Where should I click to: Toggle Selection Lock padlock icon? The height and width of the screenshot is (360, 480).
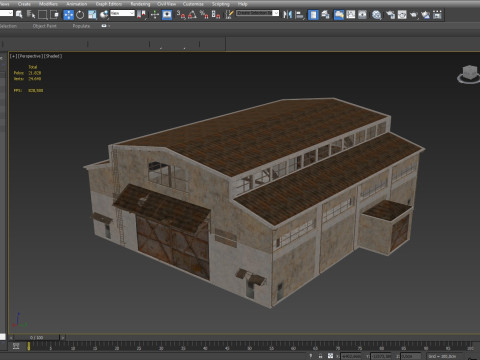pos(320,356)
